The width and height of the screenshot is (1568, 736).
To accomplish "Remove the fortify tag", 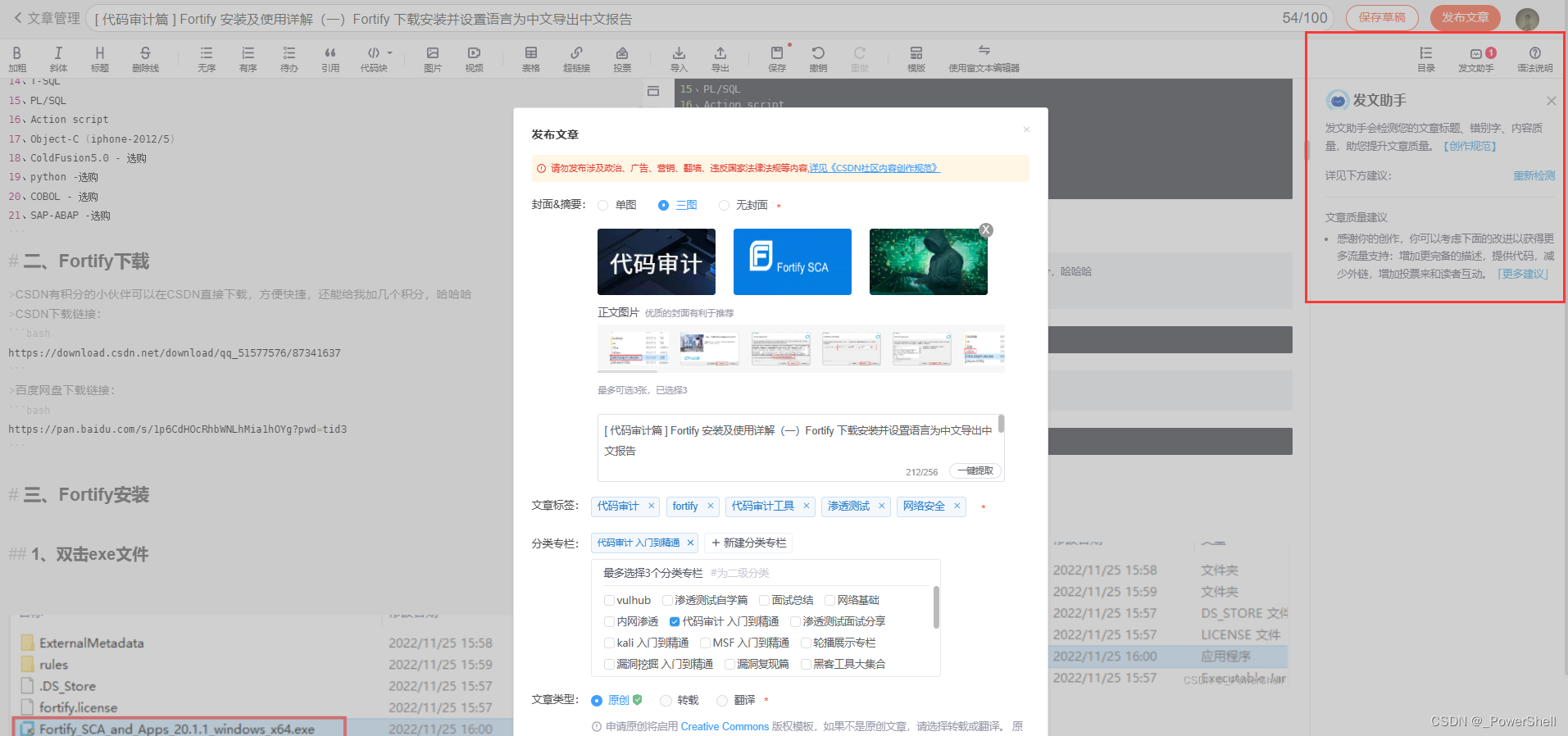I will (711, 506).
